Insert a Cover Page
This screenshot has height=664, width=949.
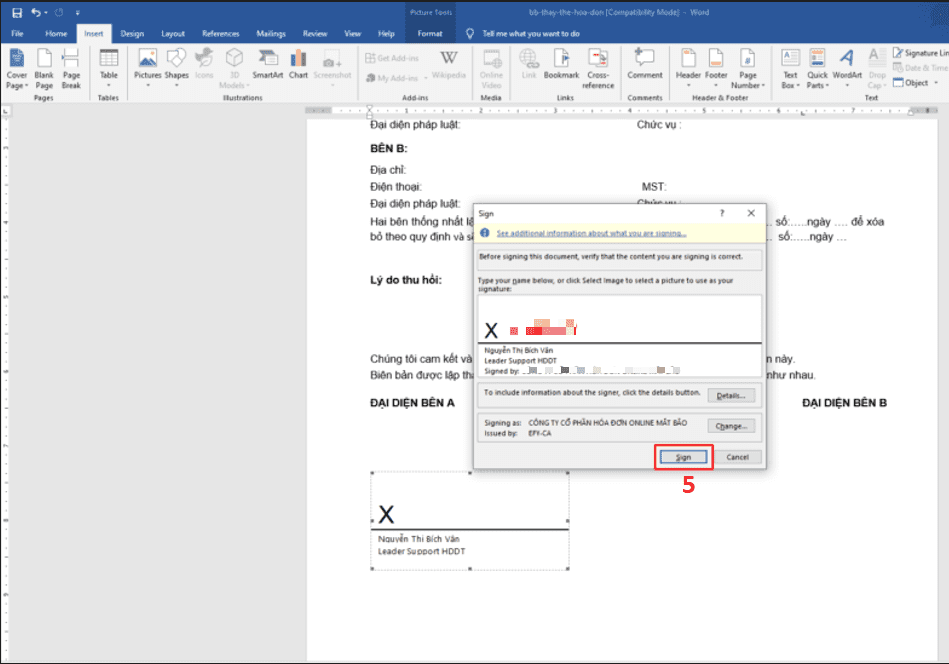17,69
